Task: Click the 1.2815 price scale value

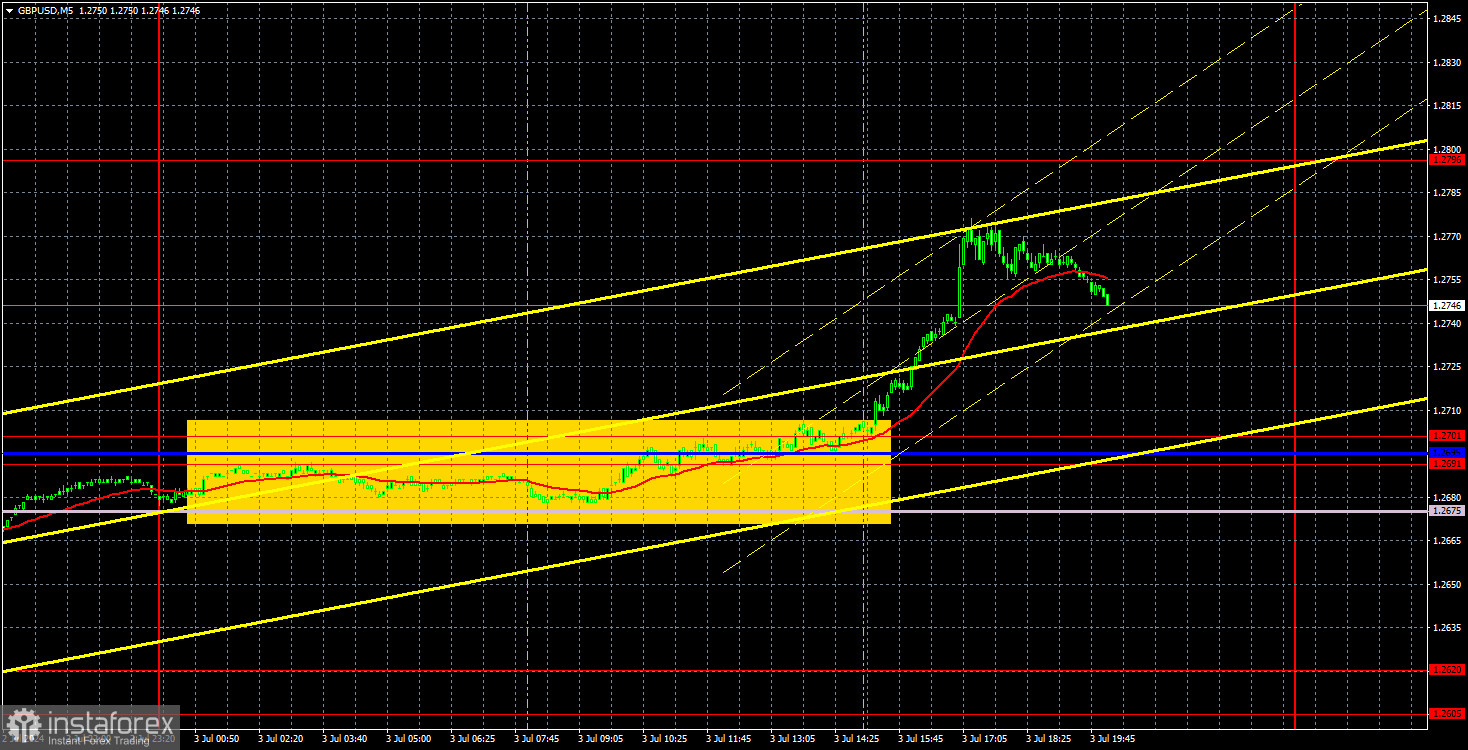Action: [x=1447, y=106]
